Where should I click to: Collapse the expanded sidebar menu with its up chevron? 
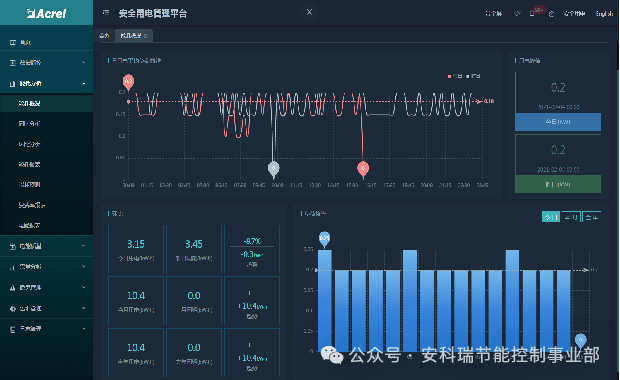tap(83, 83)
